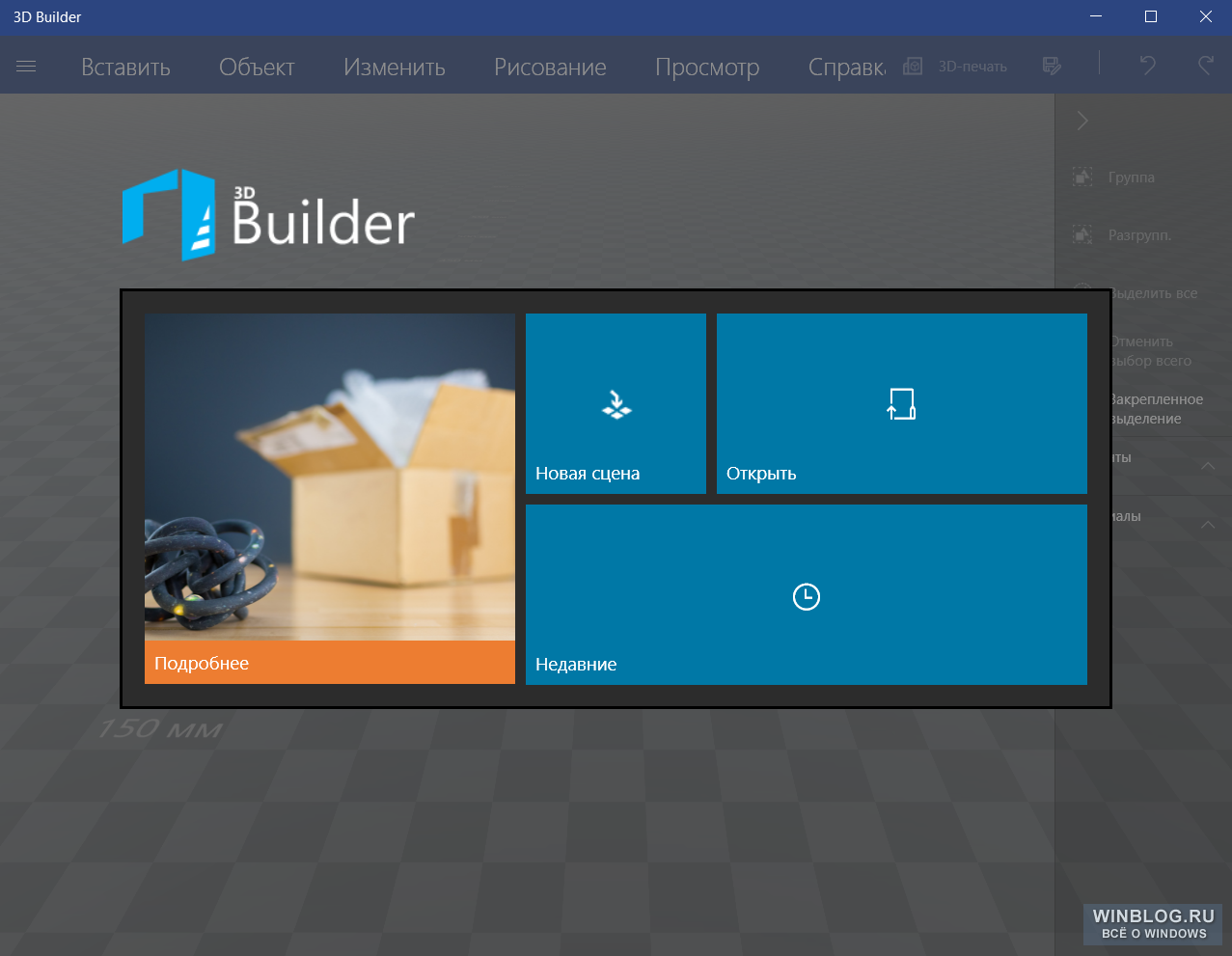Click the clock icon for recent files
The width and height of the screenshot is (1232, 956).
pyautogui.click(x=807, y=597)
